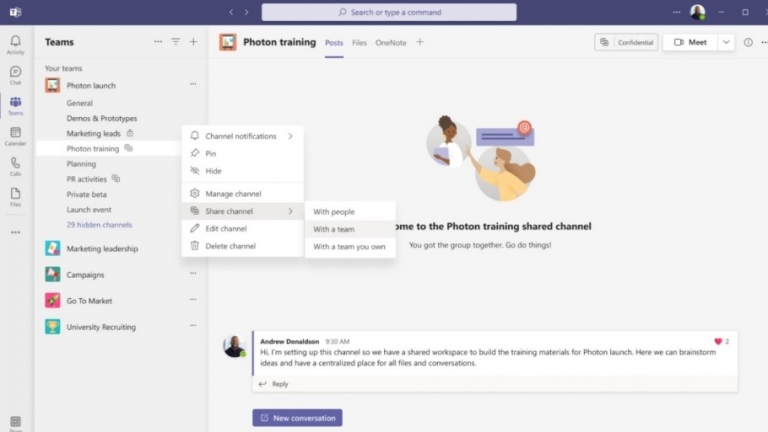The image size is (768, 432).
Task: Select Edit channel
Action: point(242,228)
